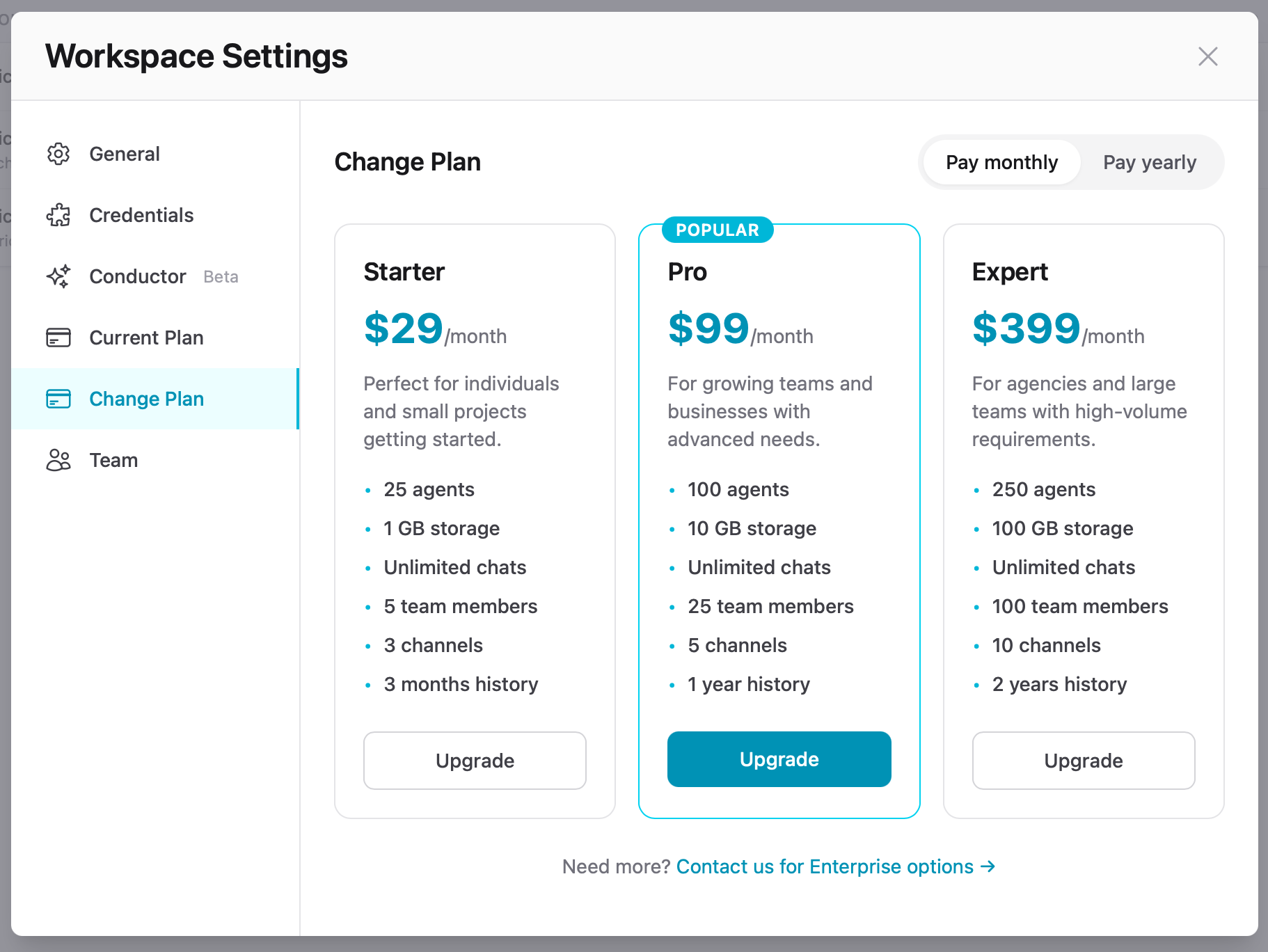This screenshot has height=952, width=1268.
Task: Click the Change Plan billing icon
Action: [x=58, y=399]
